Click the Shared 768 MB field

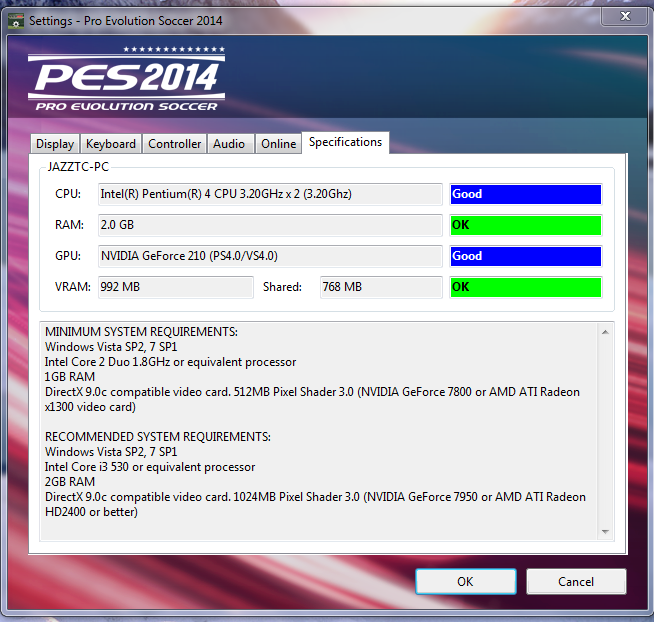[x=380, y=287]
